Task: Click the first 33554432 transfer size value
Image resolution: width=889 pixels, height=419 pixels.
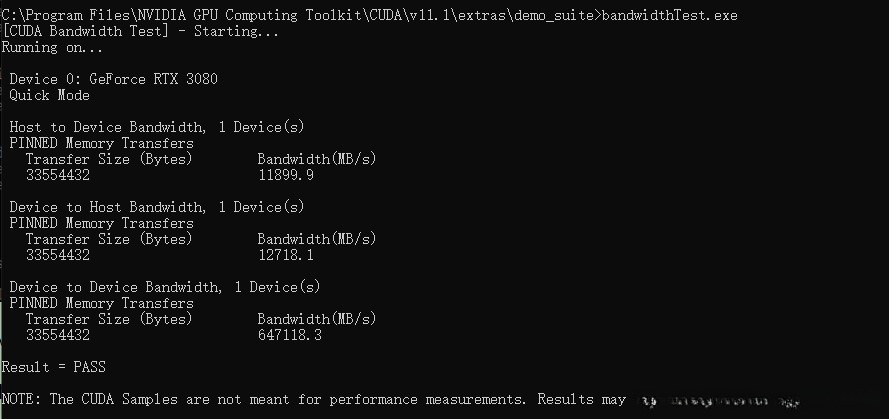Action: pos(58,175)
